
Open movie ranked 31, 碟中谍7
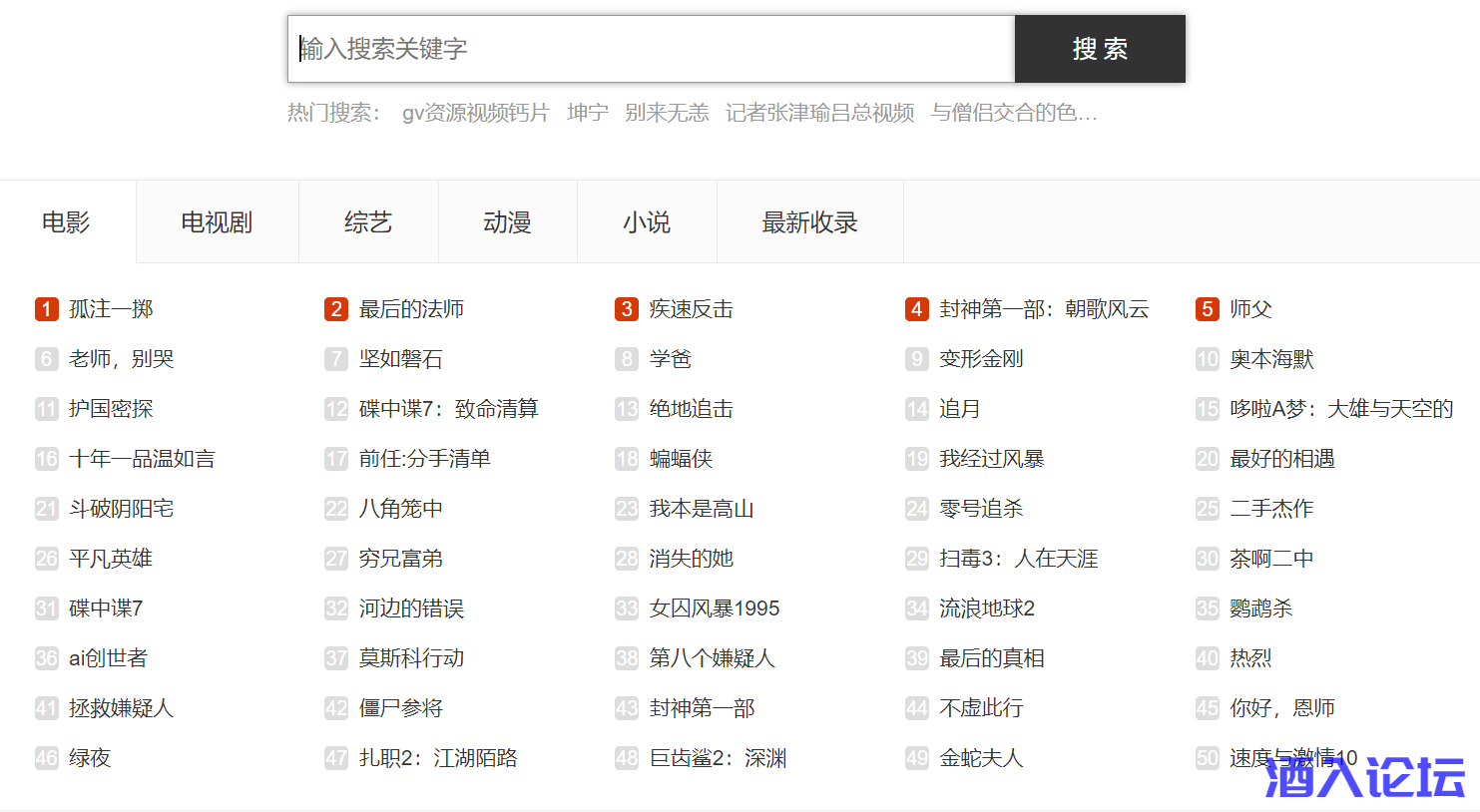[x=106, y=609]
